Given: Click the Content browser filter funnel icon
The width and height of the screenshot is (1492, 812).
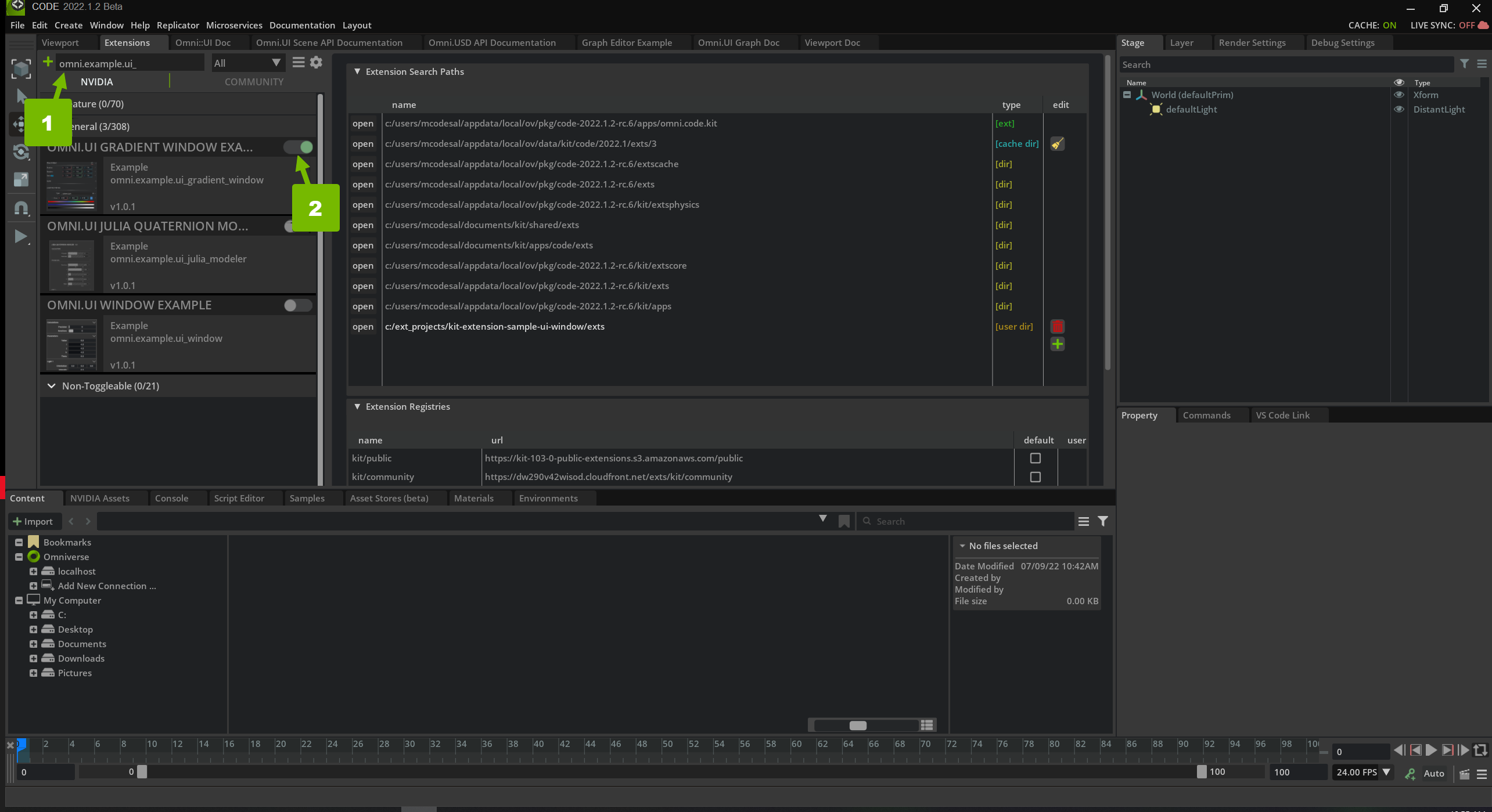Looking at the screenshot, I should point(1102,521).
